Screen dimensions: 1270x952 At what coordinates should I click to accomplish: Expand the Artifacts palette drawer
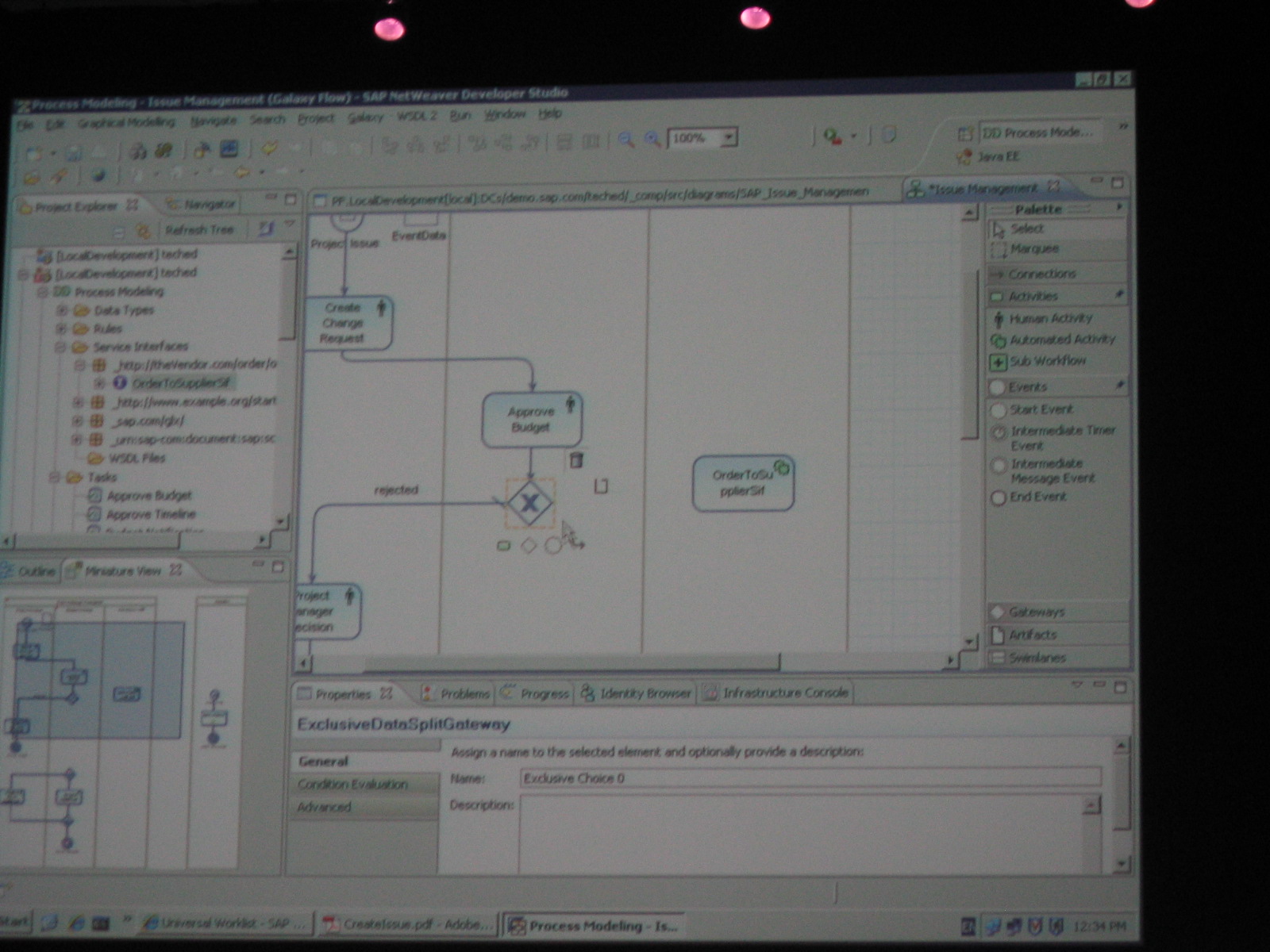pos(1056,635)
